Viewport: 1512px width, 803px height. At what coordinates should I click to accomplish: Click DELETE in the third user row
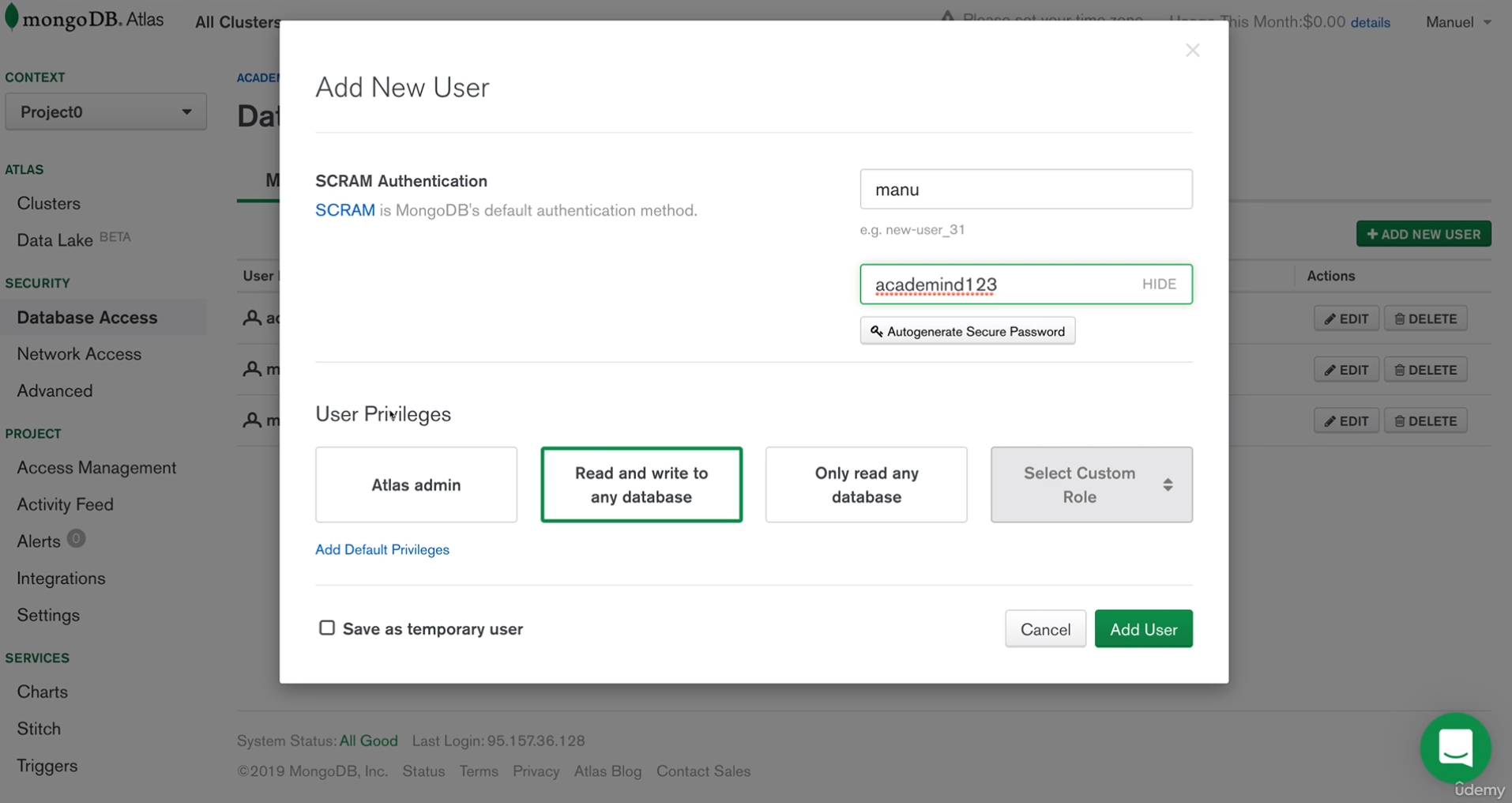click(x=1425, y=421)
